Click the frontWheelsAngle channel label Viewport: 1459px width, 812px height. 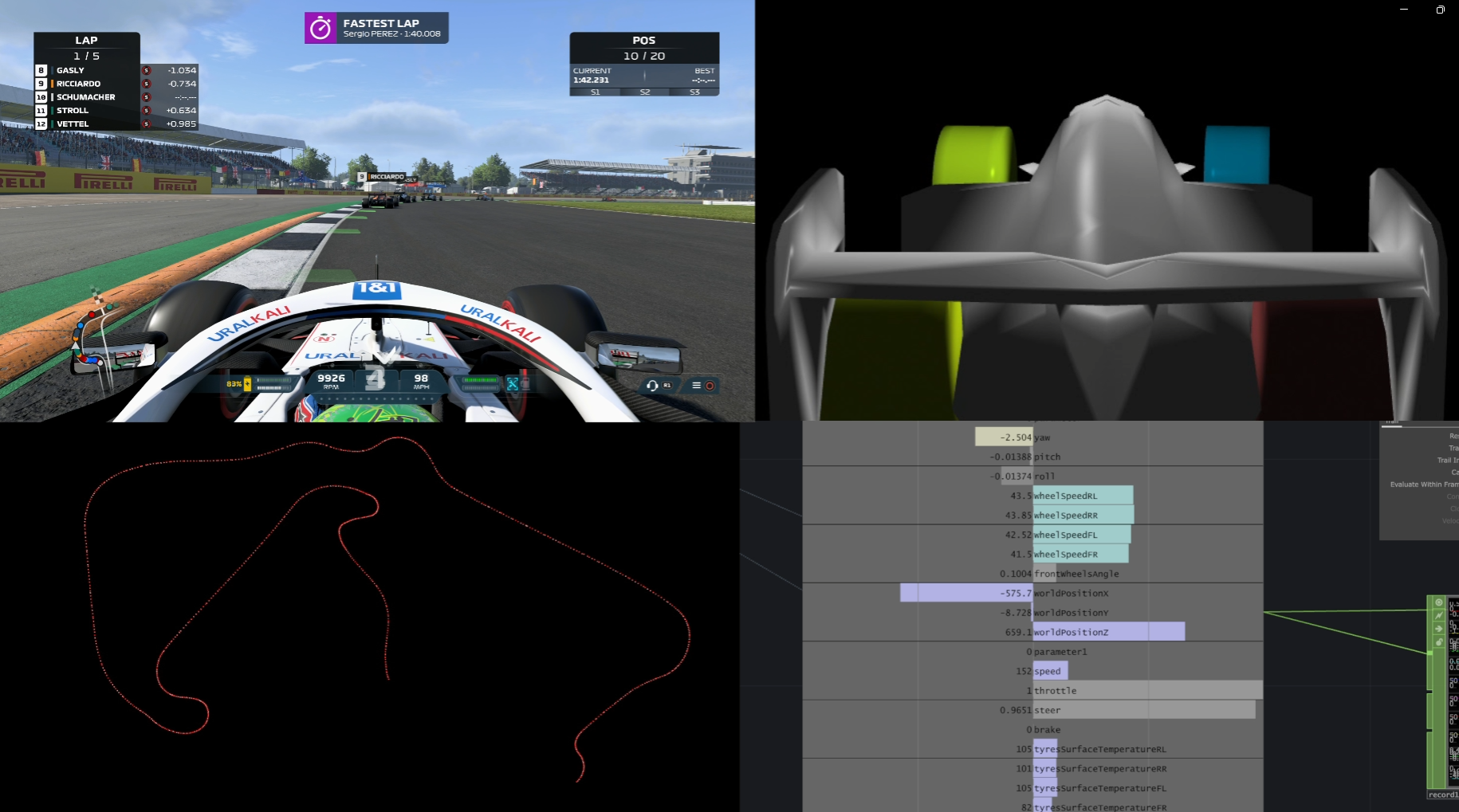coord(1076,574)
